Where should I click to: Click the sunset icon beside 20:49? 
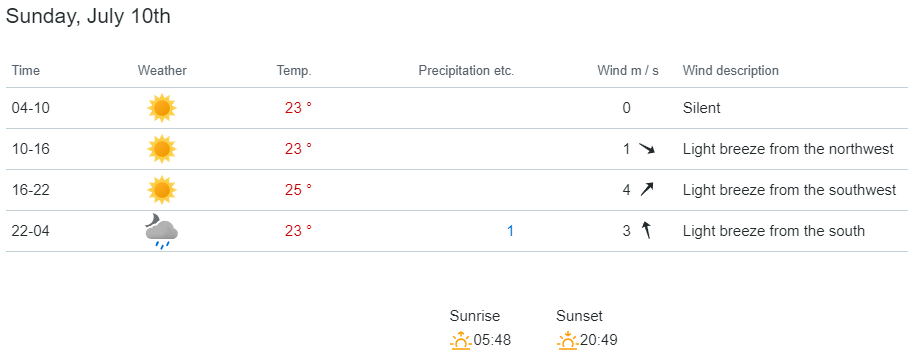click(x=568, y=341)
